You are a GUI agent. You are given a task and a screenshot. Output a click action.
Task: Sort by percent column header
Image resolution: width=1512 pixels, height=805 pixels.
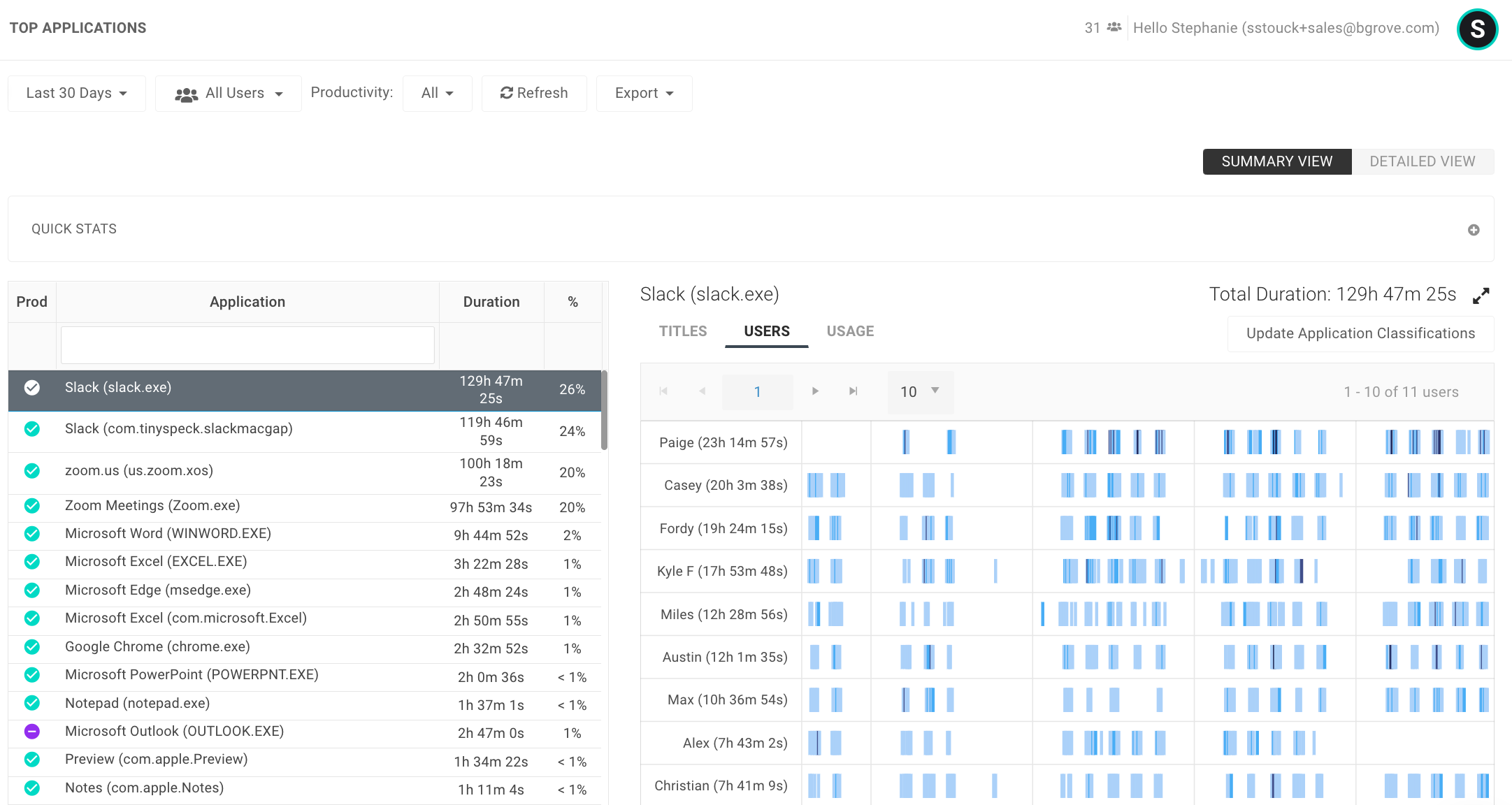coord(573,302)
